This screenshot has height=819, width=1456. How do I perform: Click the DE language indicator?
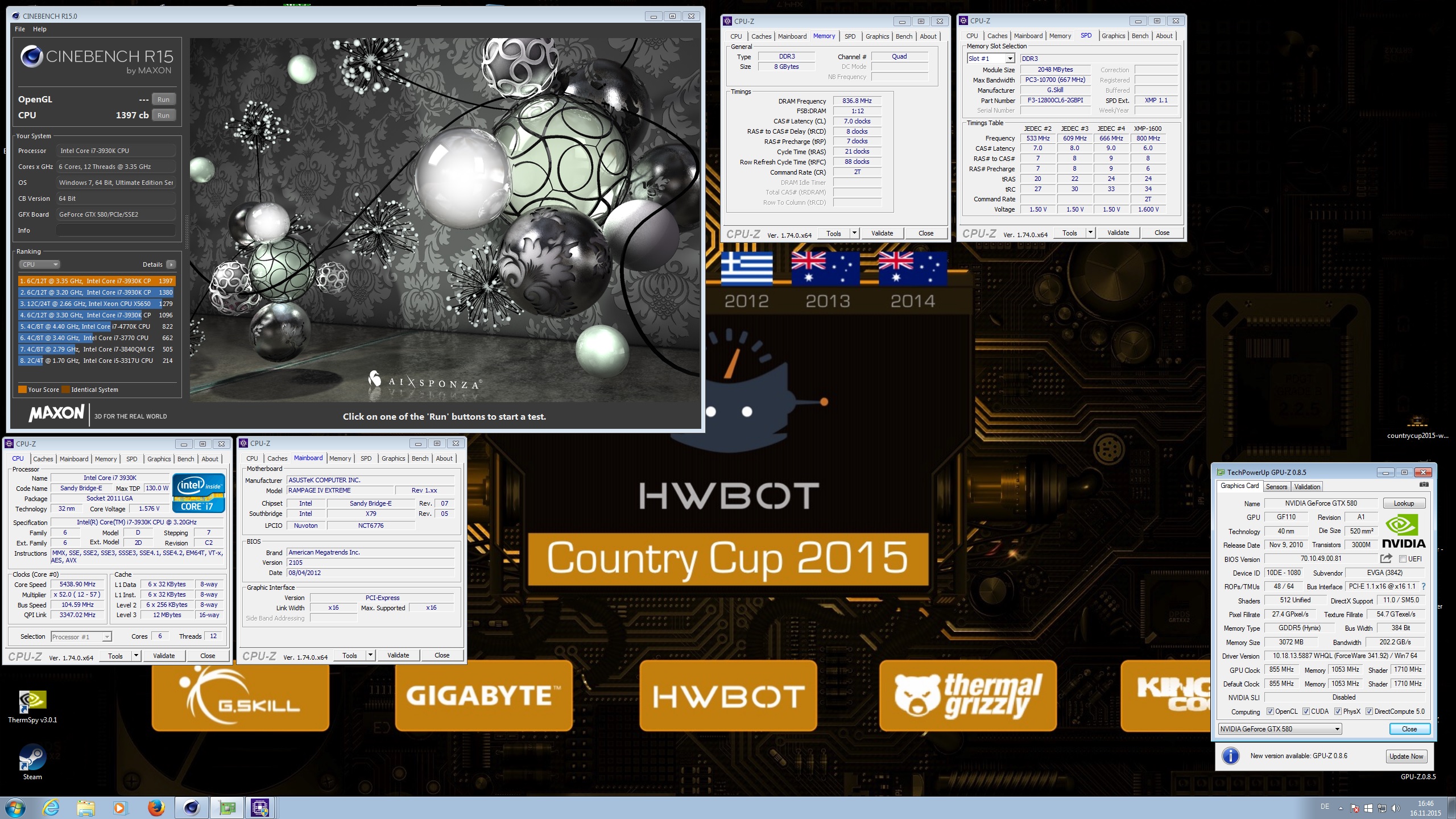pos(1325,806)
